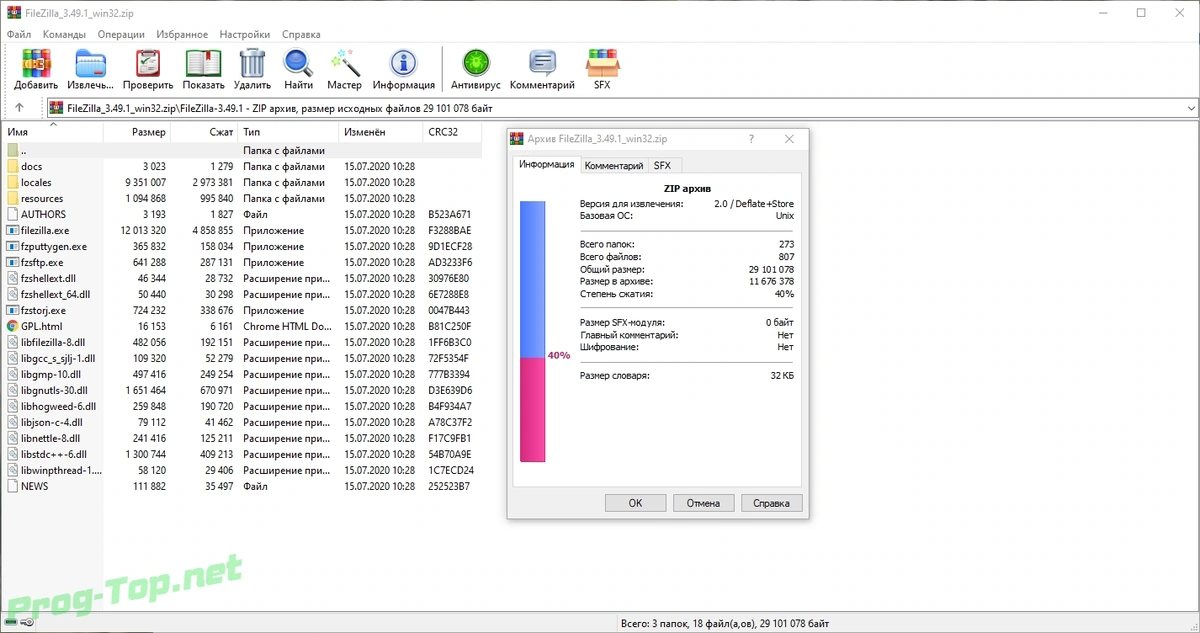The width and height of the screenshot is (1200, 633).
Task: Click the Извлечь (Extract) toolbar icon
Action: pos(91,63)
